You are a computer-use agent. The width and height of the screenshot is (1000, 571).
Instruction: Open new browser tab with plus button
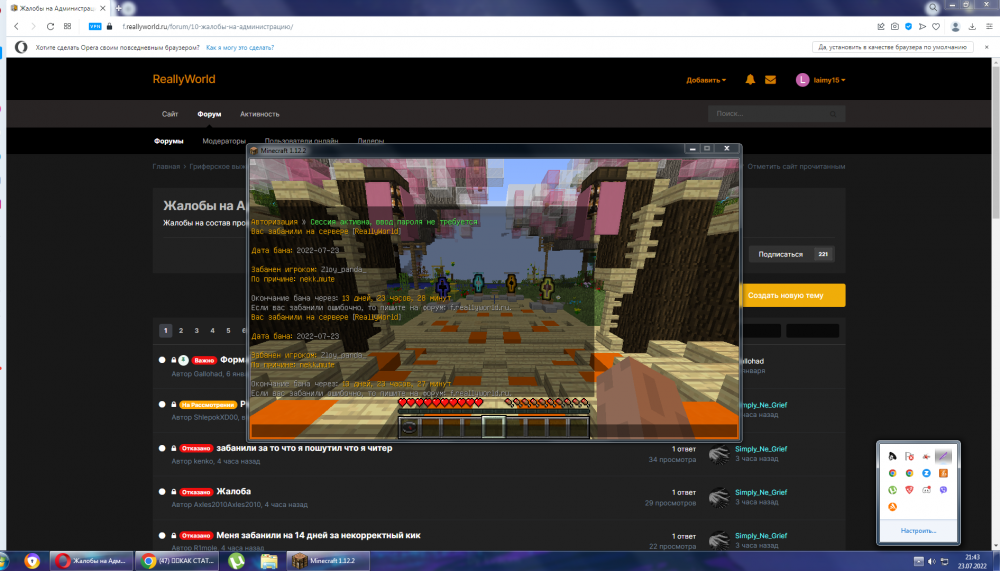pos(119,8)
